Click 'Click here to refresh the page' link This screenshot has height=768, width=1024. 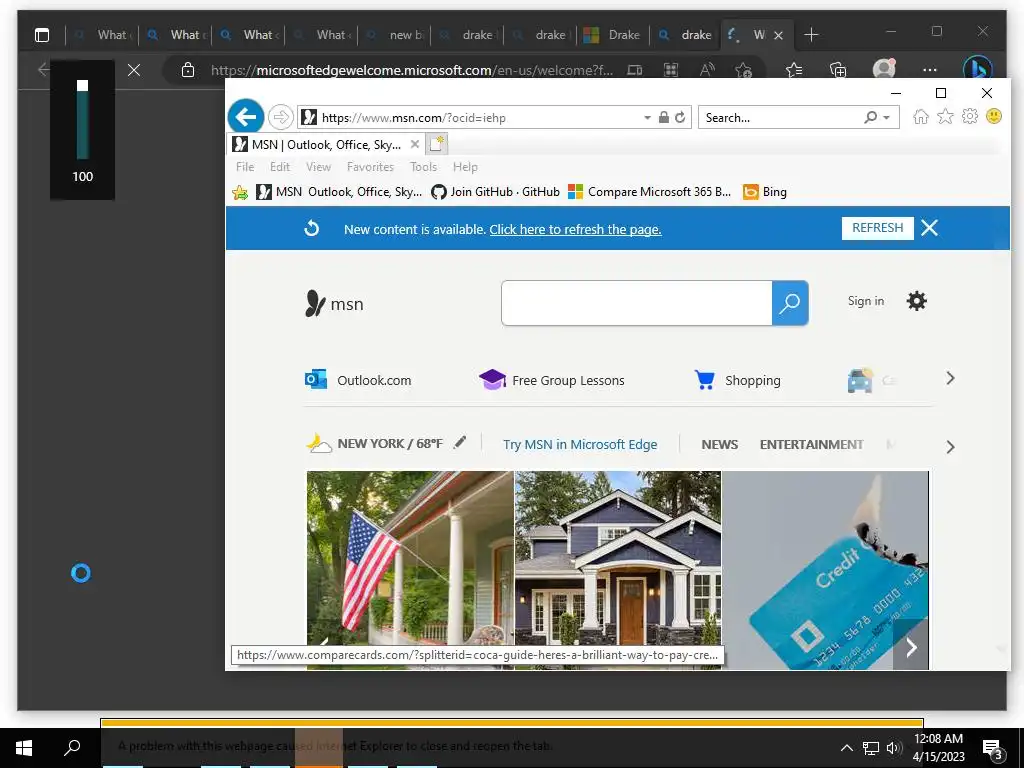(575, 229)
